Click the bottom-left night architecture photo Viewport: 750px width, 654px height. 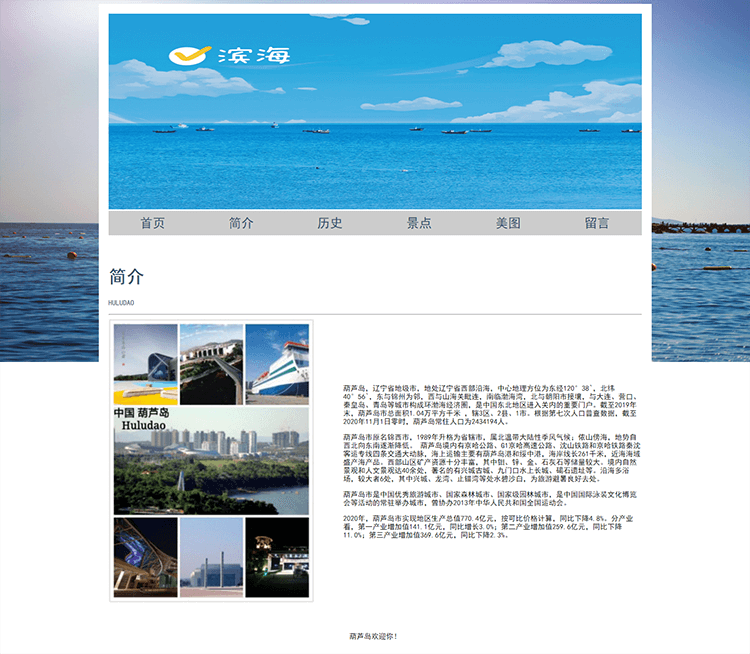click(145, 557)
